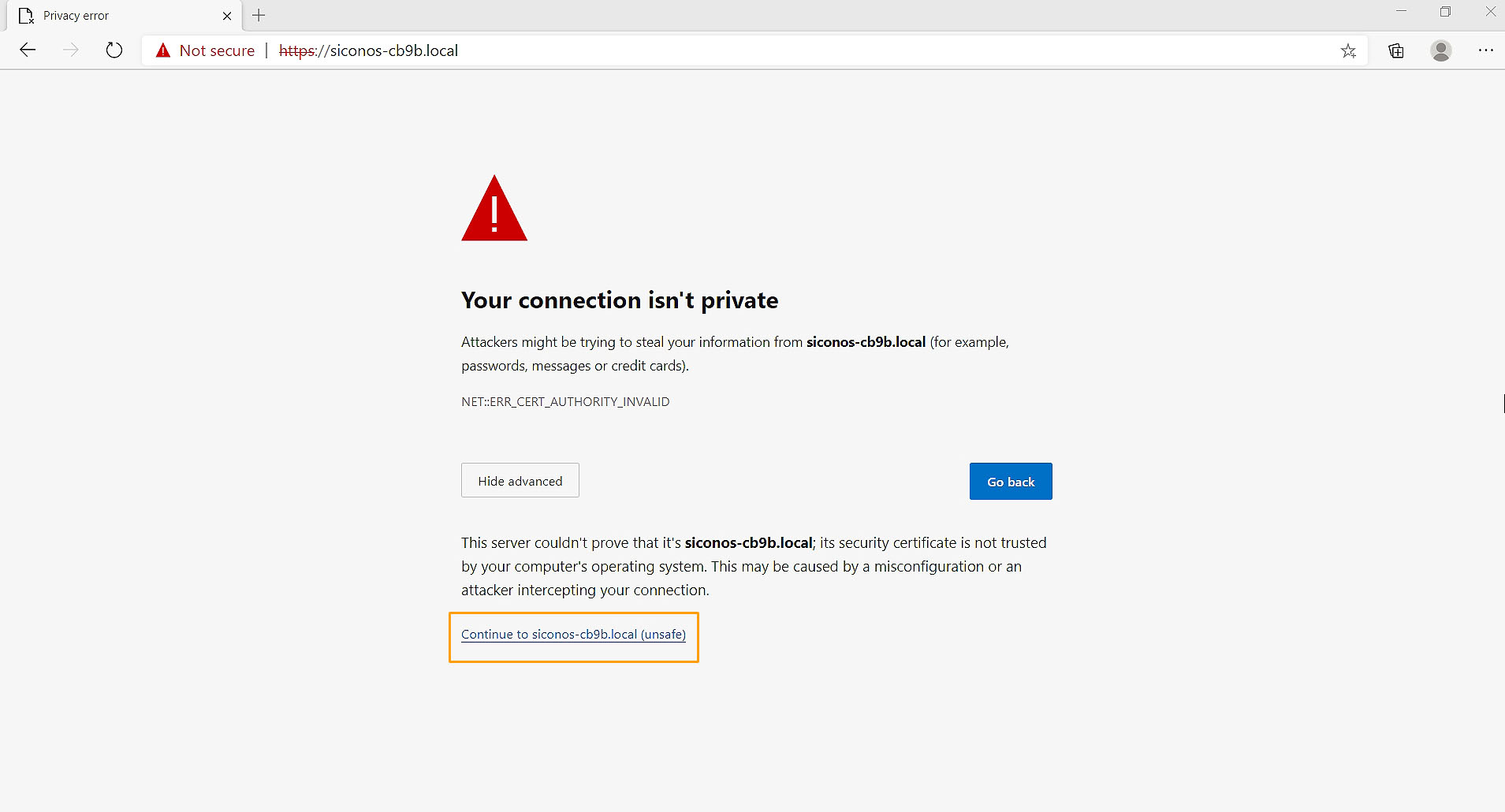
Task: Open the user profile avatar icon
Action: [1441, 50]
